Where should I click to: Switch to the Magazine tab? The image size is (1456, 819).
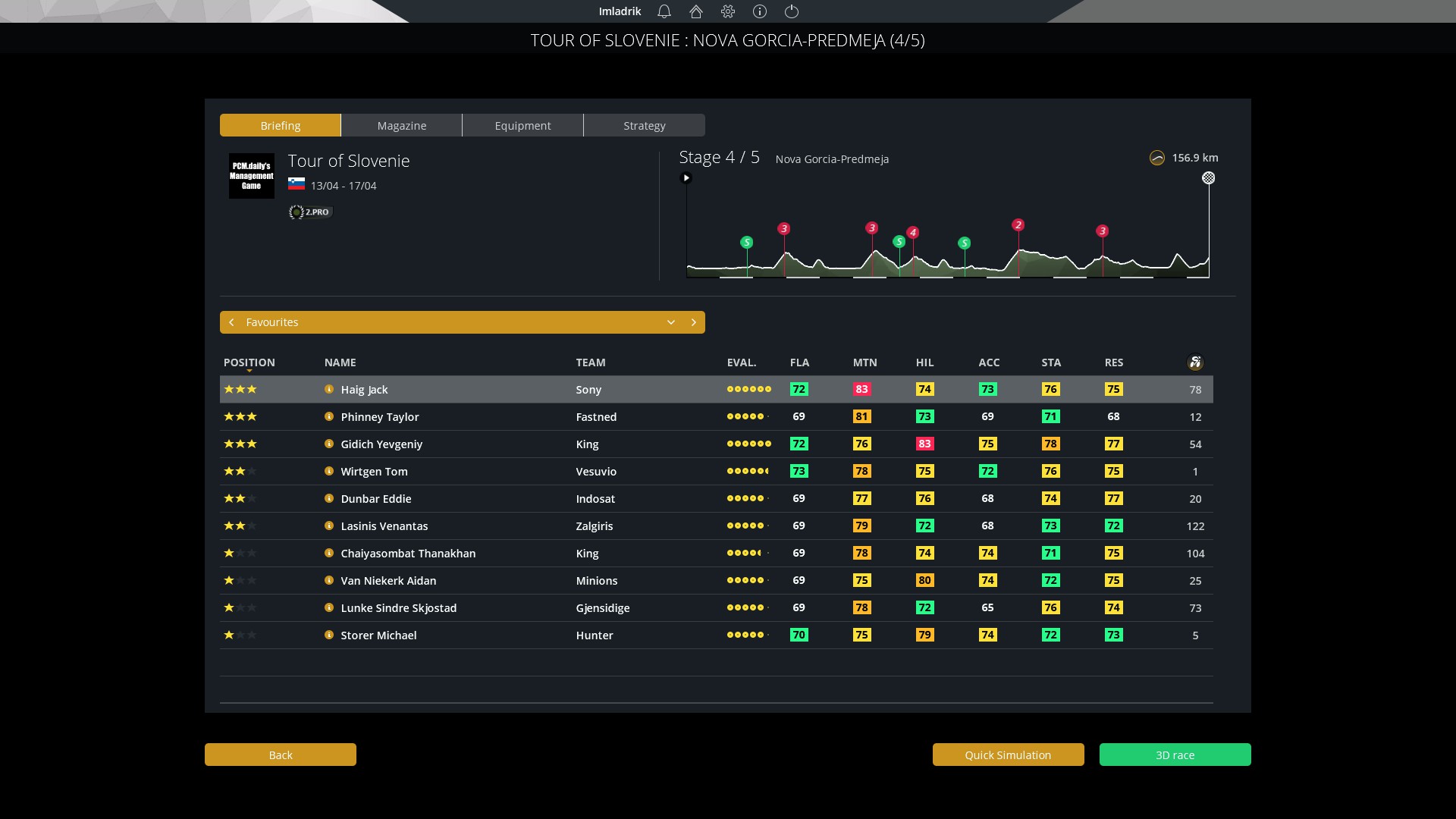click(x=401, y=125)
